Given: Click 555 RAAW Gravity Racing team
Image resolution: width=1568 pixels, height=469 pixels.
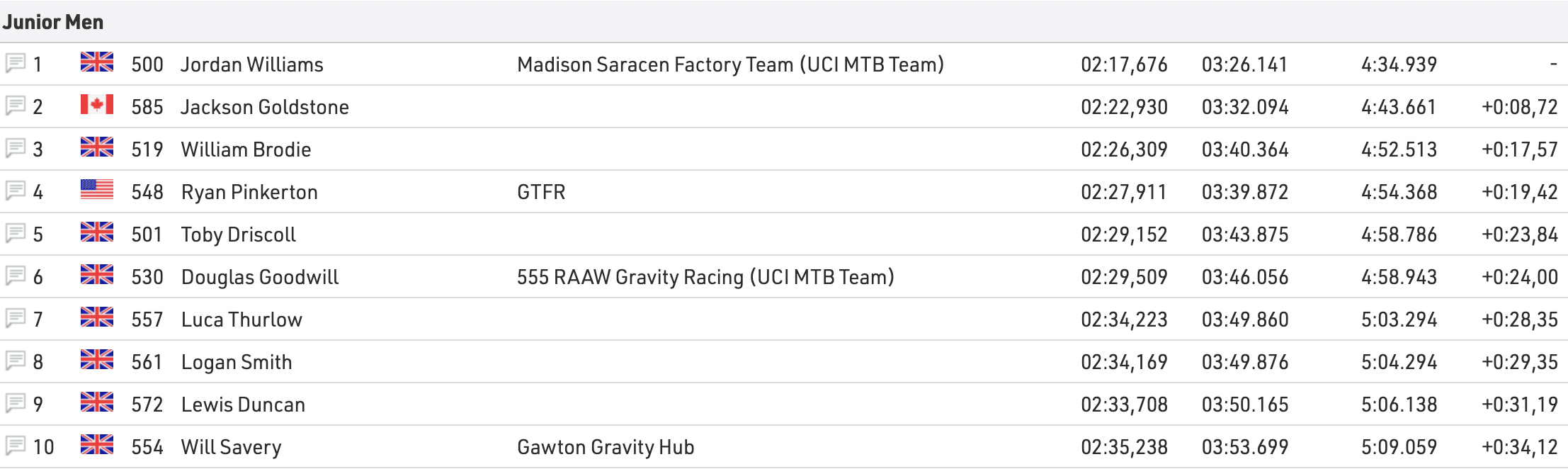Looking at the screenshot, I should click(705, 277).
